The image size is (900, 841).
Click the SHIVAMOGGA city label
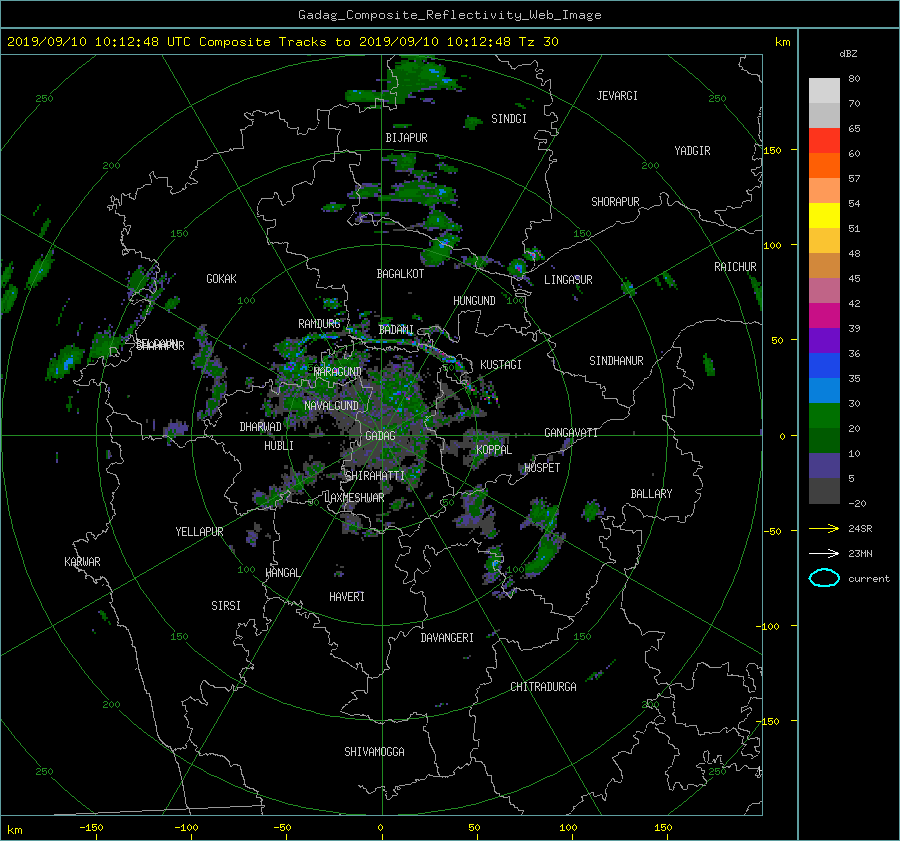click(374, 752)
